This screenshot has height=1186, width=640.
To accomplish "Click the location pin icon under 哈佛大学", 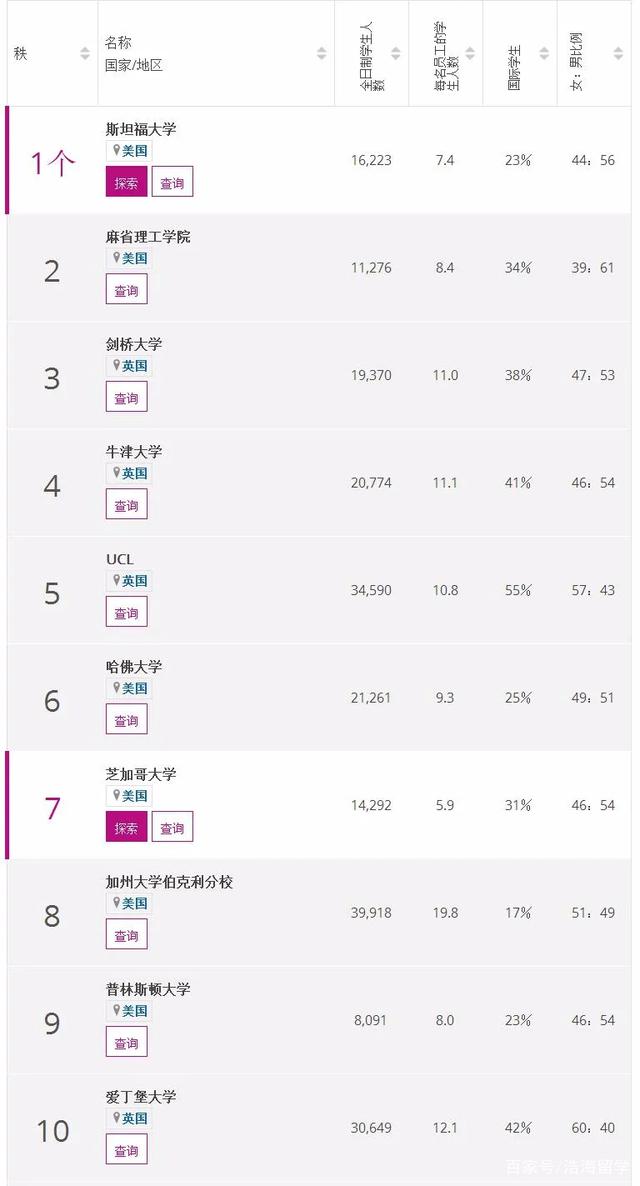I will tap(116, 688).
